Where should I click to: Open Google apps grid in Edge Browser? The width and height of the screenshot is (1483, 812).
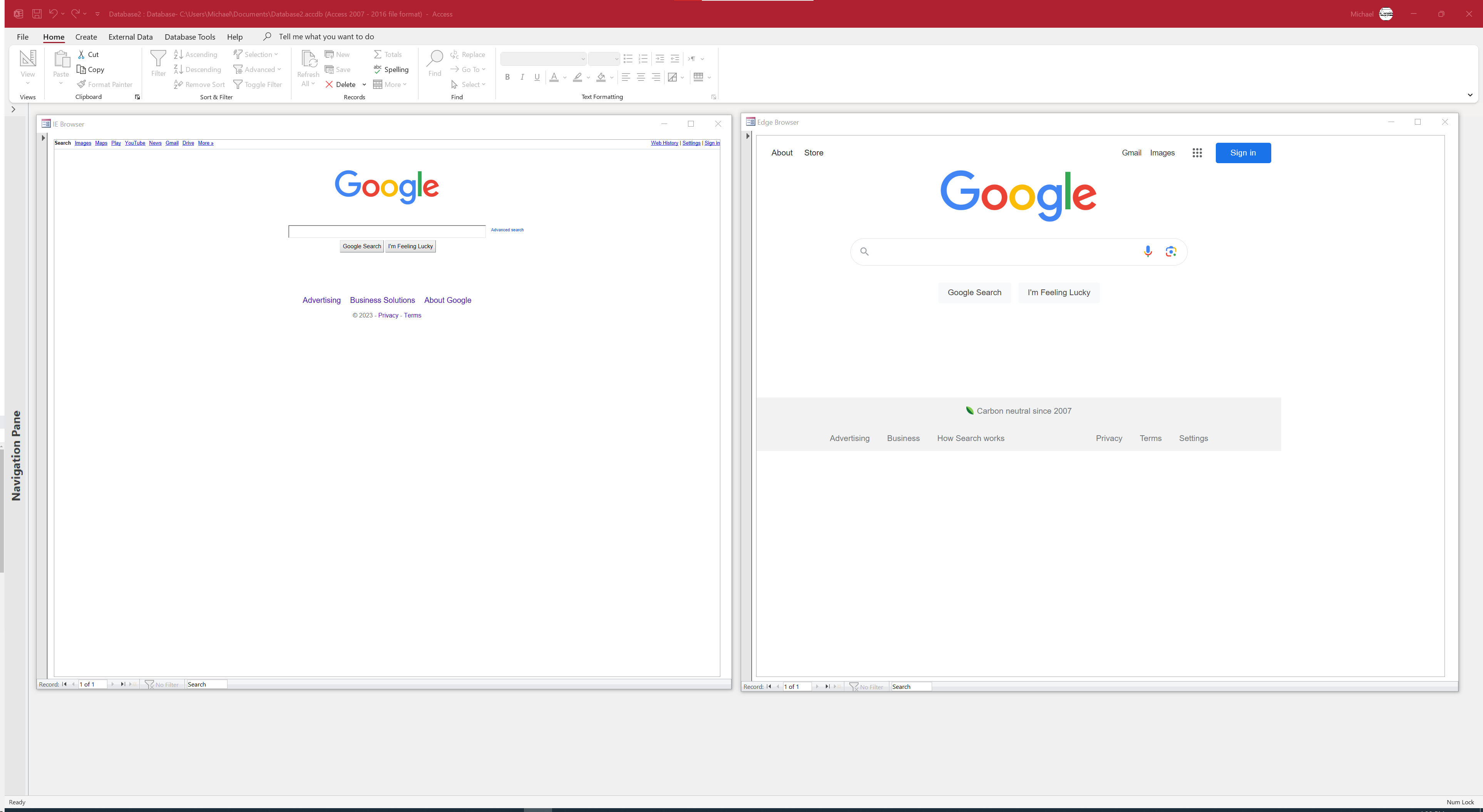coord(1197,153)
